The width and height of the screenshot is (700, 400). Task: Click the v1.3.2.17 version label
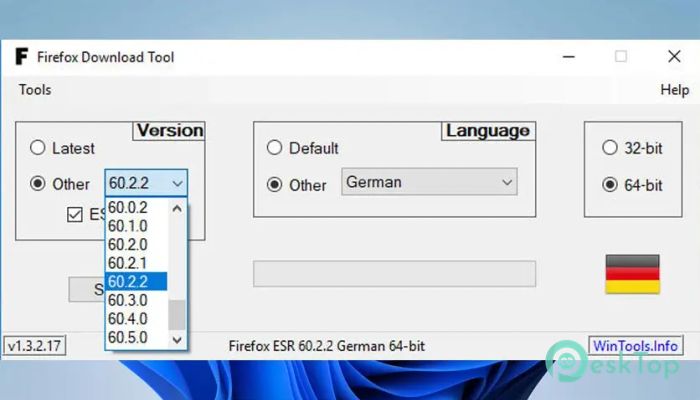click(34, 346)
